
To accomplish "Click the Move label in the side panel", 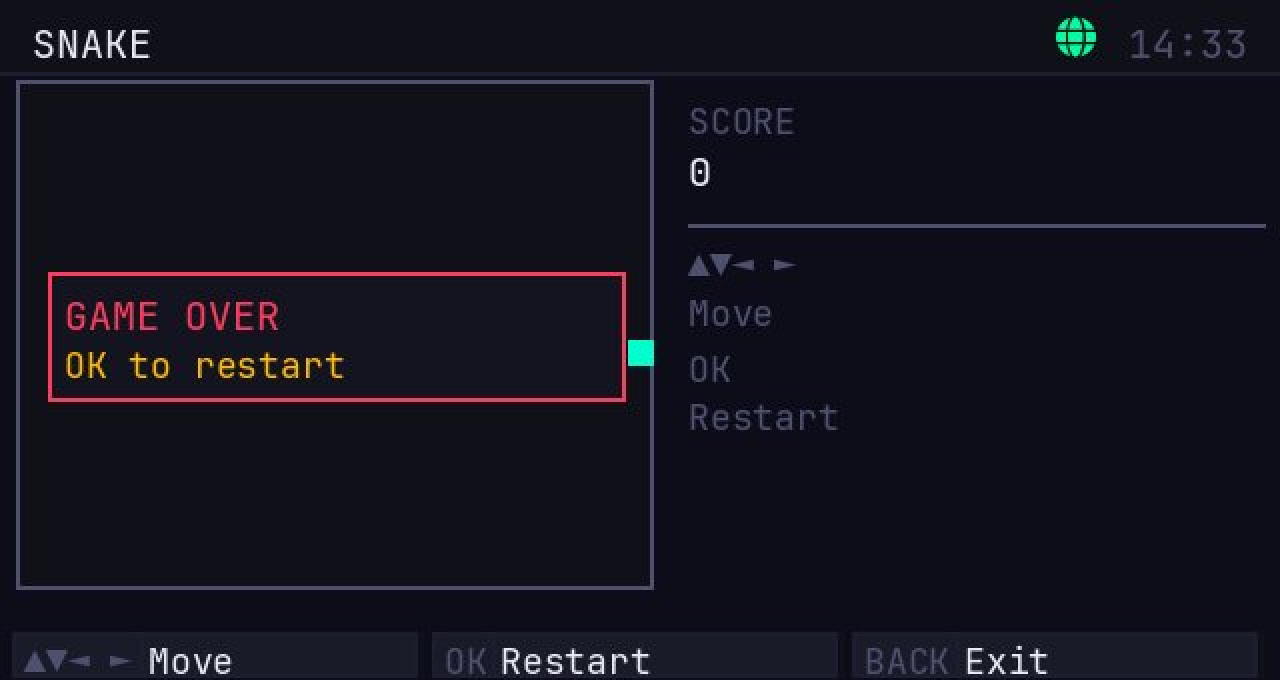I will 731,314.
